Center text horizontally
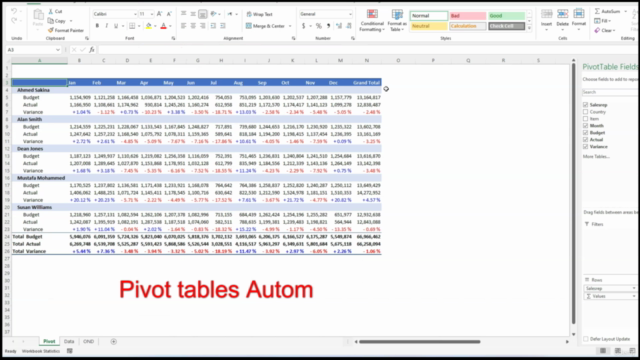This screenshot has width=640, height=360. [193, 26]
